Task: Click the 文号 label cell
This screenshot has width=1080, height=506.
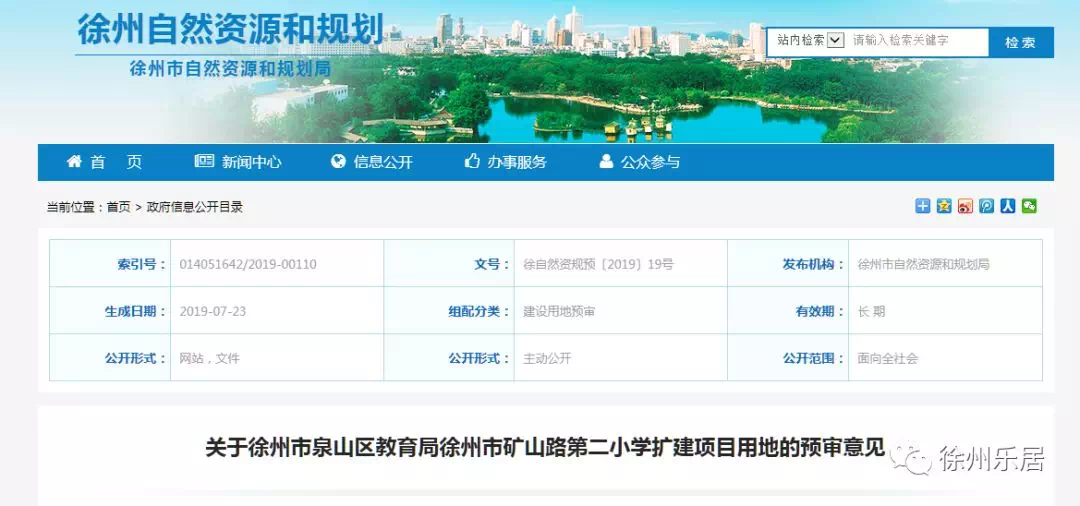Action: tap(449, 264)
